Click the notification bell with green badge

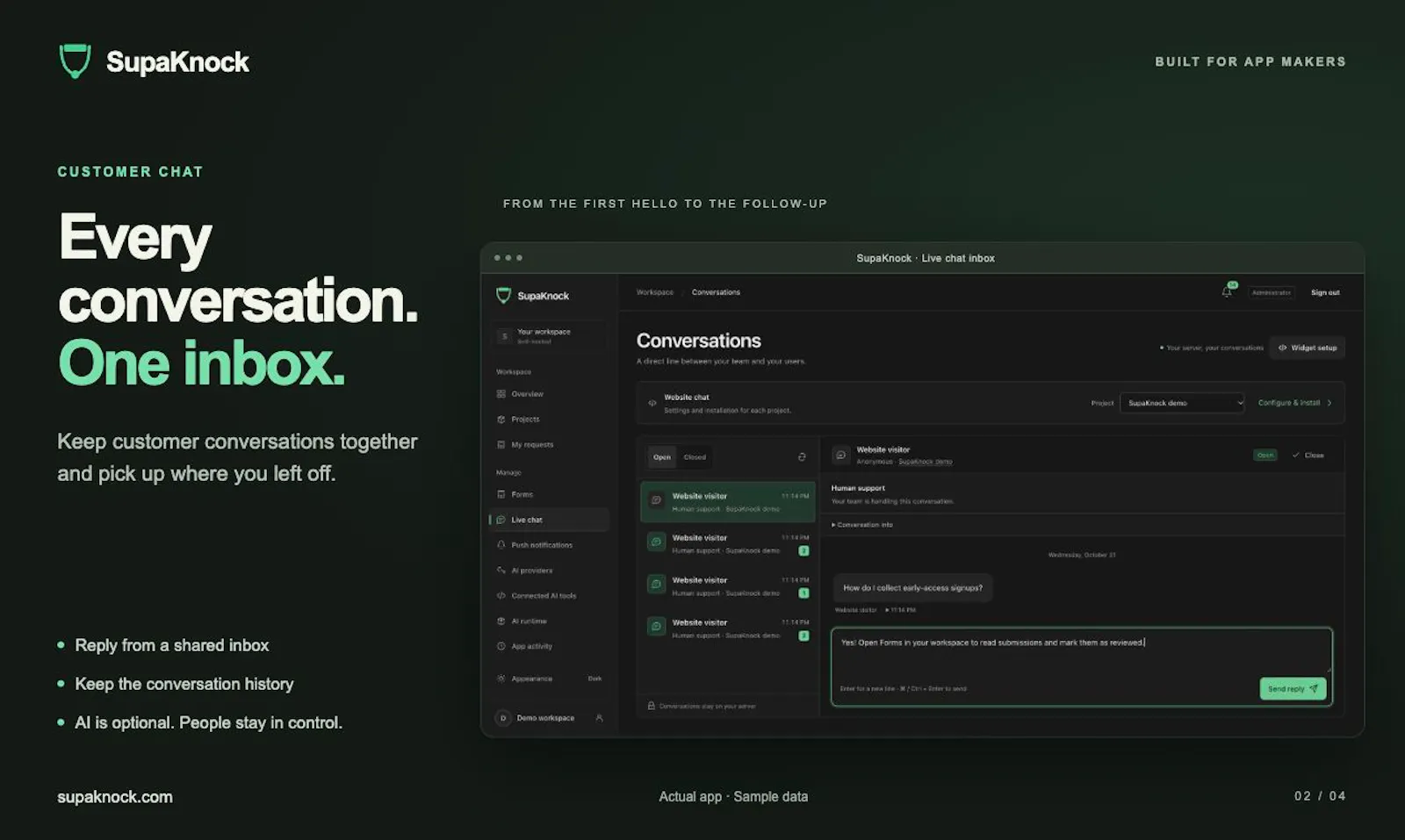(x=1228, y=291)
